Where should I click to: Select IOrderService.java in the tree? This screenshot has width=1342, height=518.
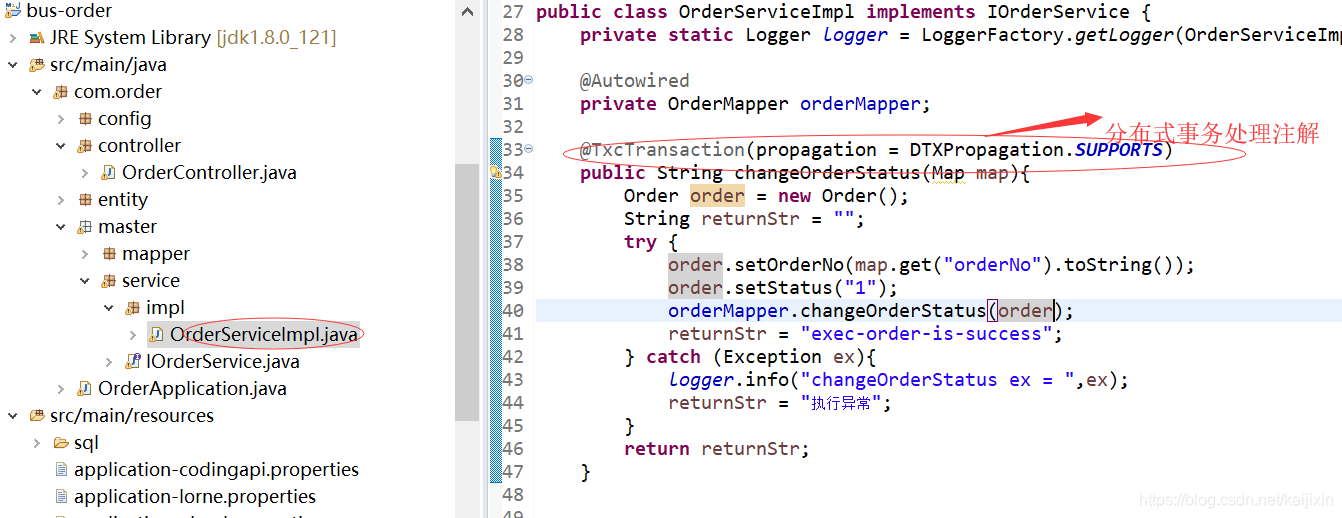tap(222, 362)
